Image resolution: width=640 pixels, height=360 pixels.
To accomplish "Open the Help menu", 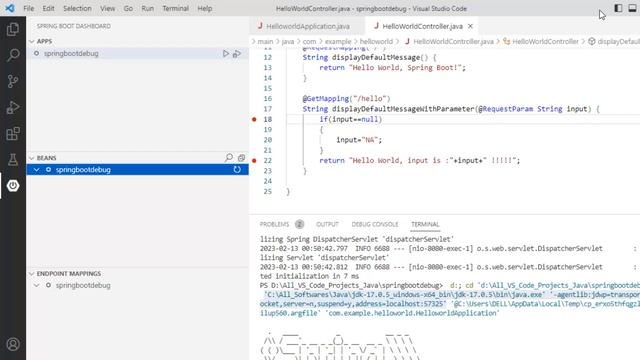I will click(204, 8).
